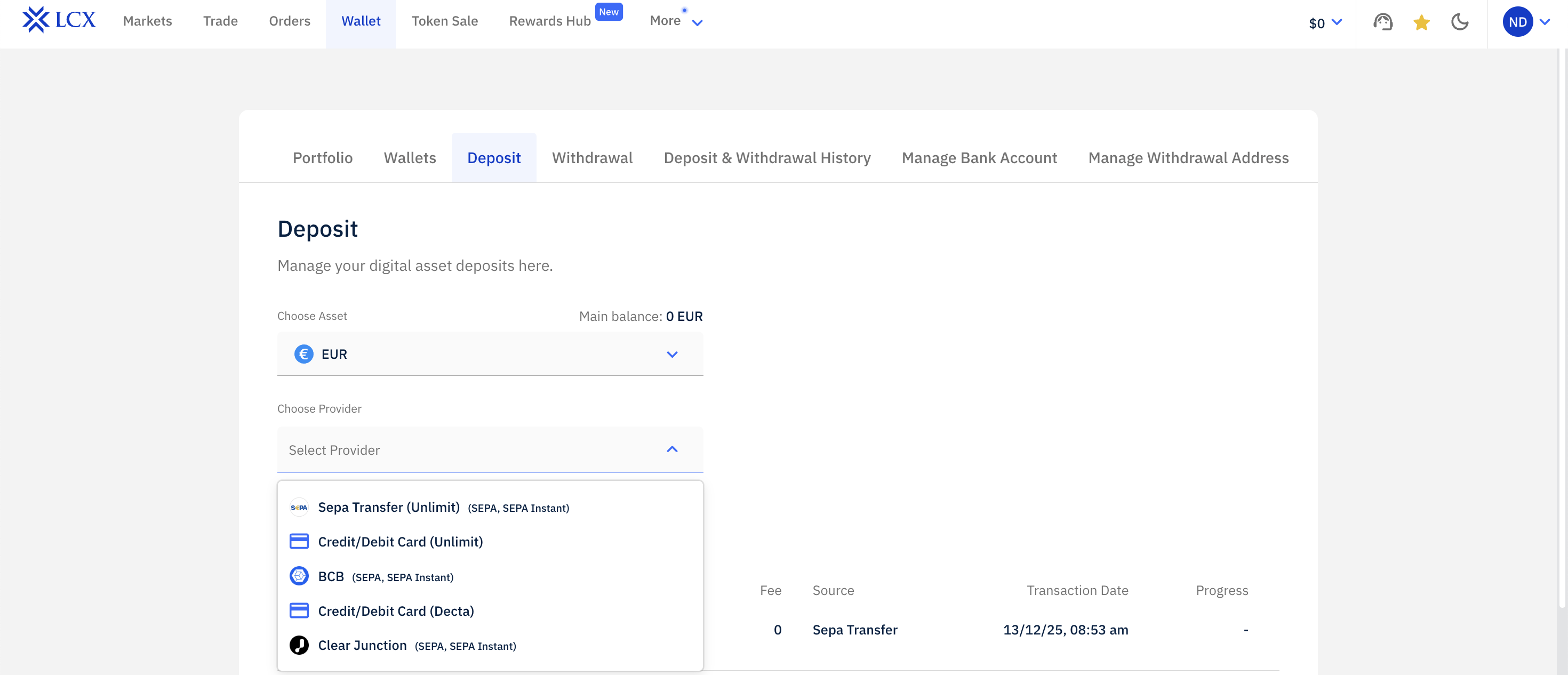
Task: Open Rewards Hub link
Action: point(550,21)
